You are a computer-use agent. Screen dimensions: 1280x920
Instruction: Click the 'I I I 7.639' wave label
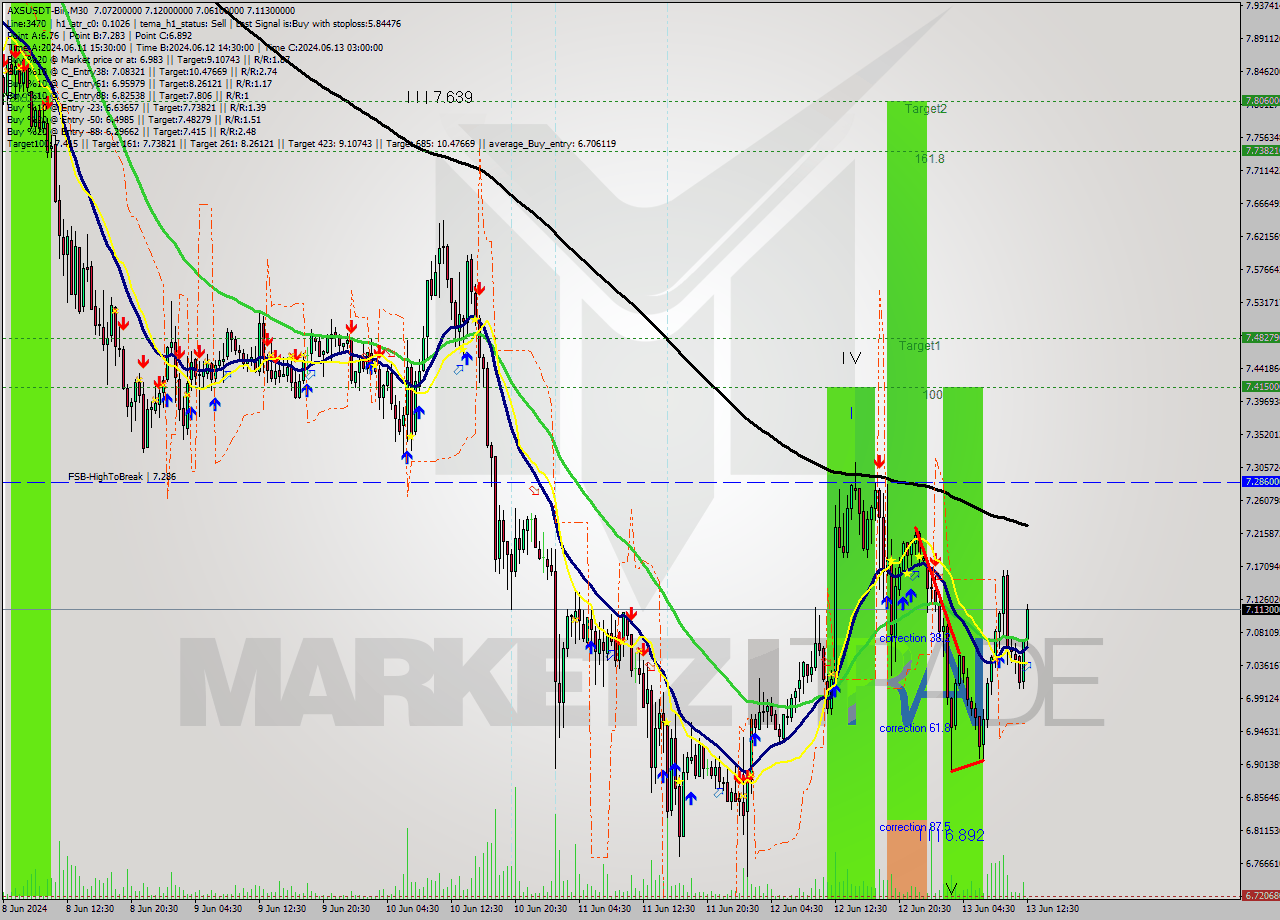click(x=439, y=97)
